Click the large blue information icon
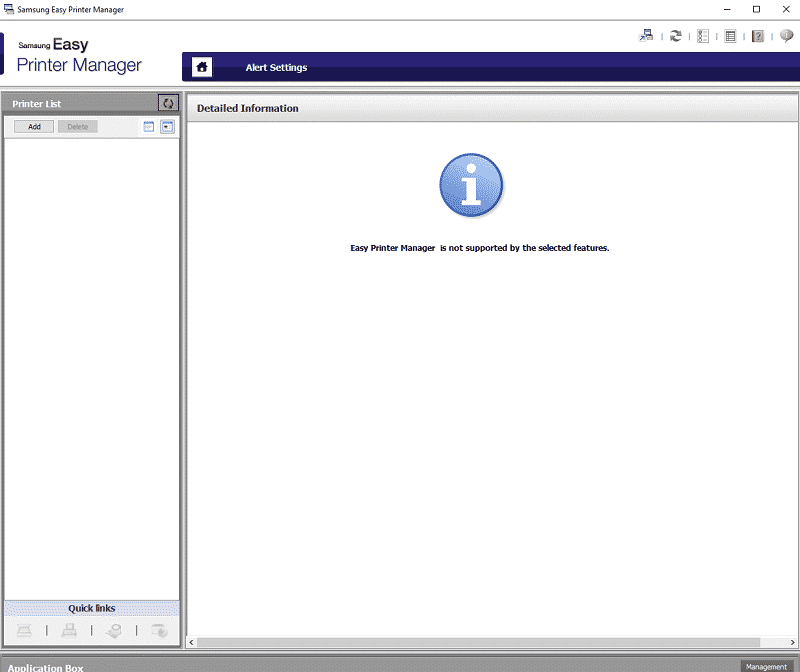800x672 pixels. pos(471,185)
